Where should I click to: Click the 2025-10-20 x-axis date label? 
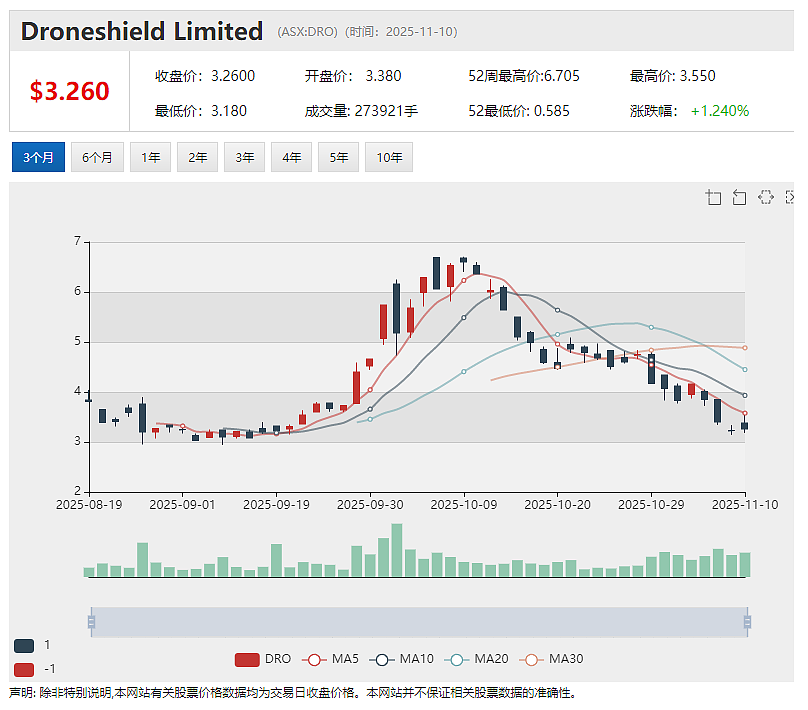[x=558, y=504]
